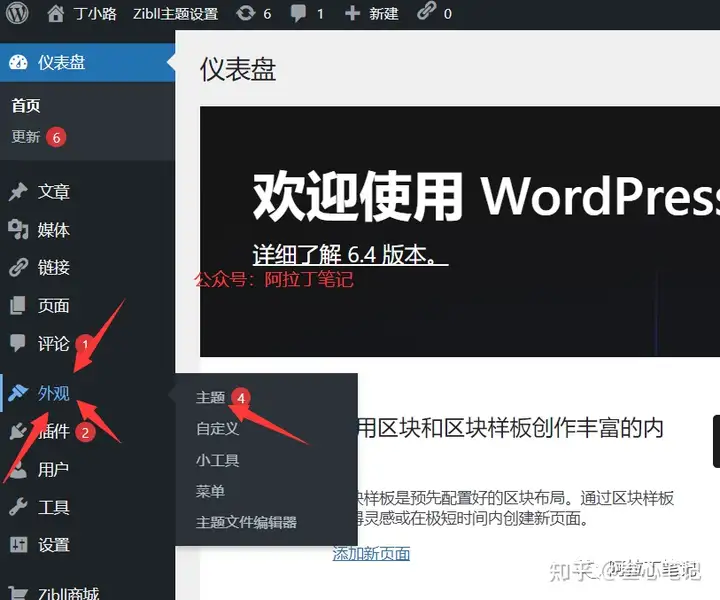Choose 主题 in the 外观 flyout
720x600 pixels.
pyautogui.click(x=210, y=397)
